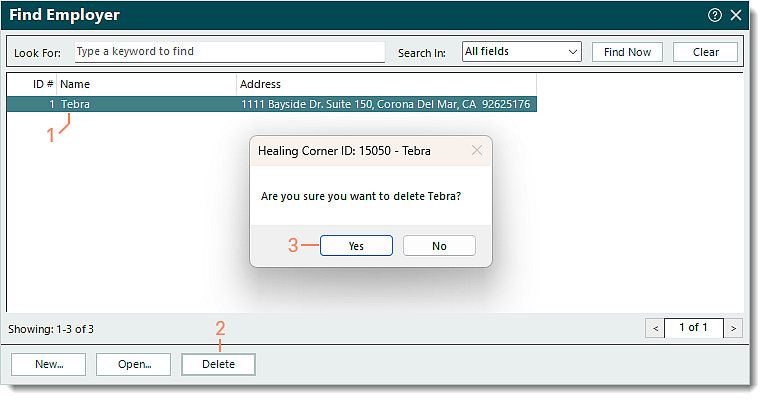765x400 pixels.
Task: Click the ID cell showing 1
Action: [x=33, y=104]
